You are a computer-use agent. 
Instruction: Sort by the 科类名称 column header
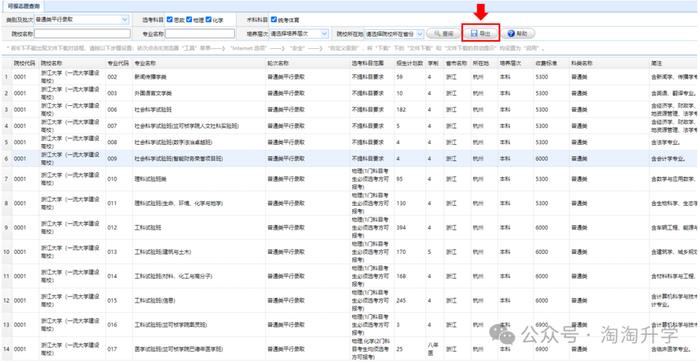pyautogui.click(x=582, y=63)
